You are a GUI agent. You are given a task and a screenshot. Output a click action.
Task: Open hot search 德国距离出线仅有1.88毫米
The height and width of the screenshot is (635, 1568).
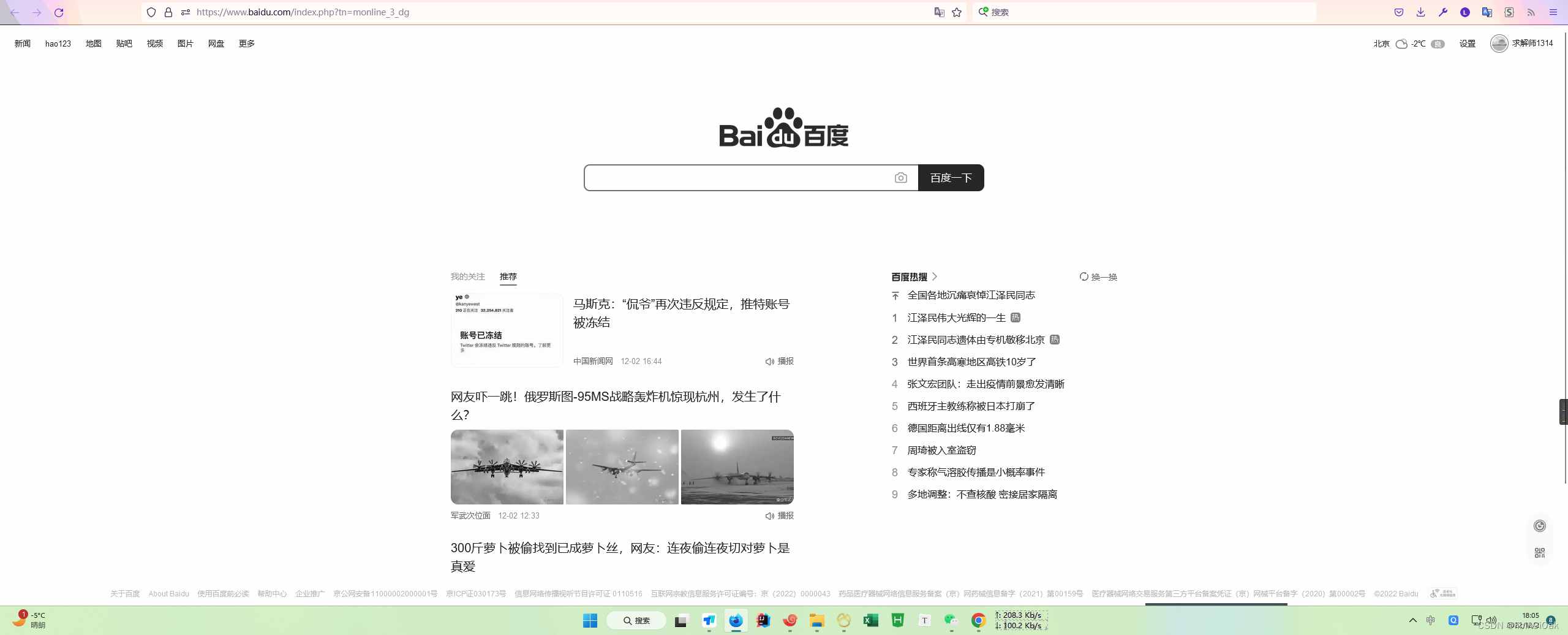coord(966,428)
